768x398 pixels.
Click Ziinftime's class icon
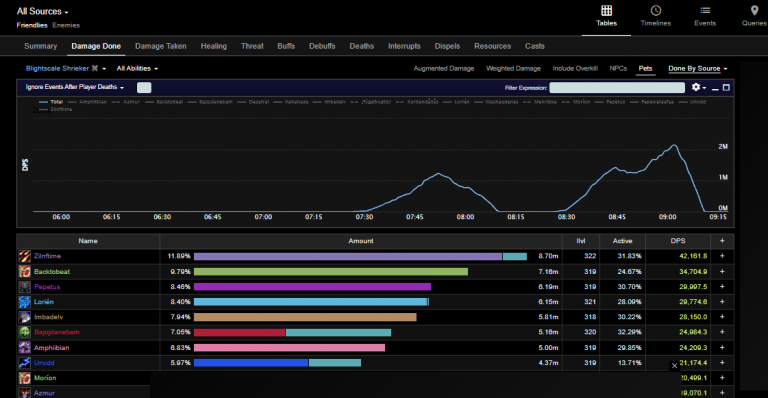click(24, 256)
